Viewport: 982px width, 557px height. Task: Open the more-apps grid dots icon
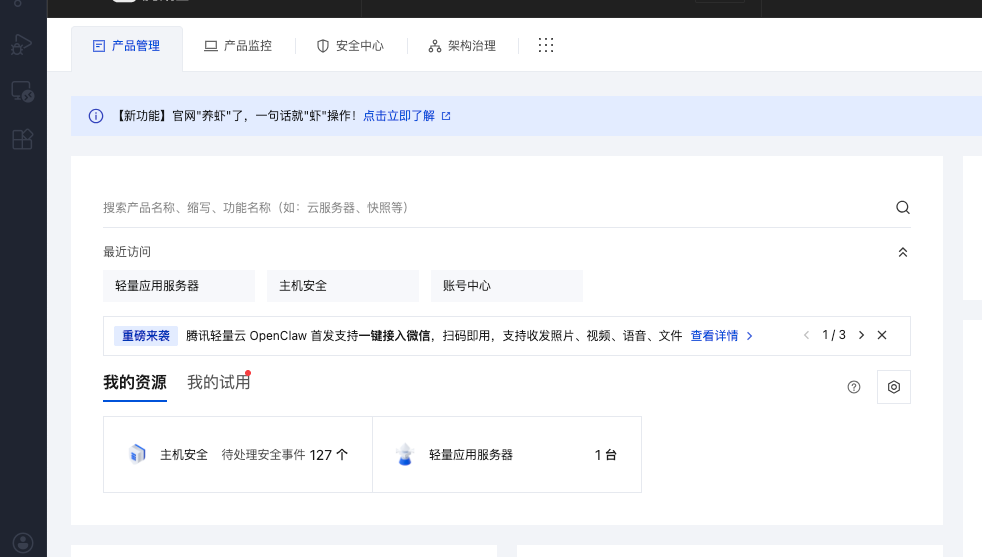(546, 46)
